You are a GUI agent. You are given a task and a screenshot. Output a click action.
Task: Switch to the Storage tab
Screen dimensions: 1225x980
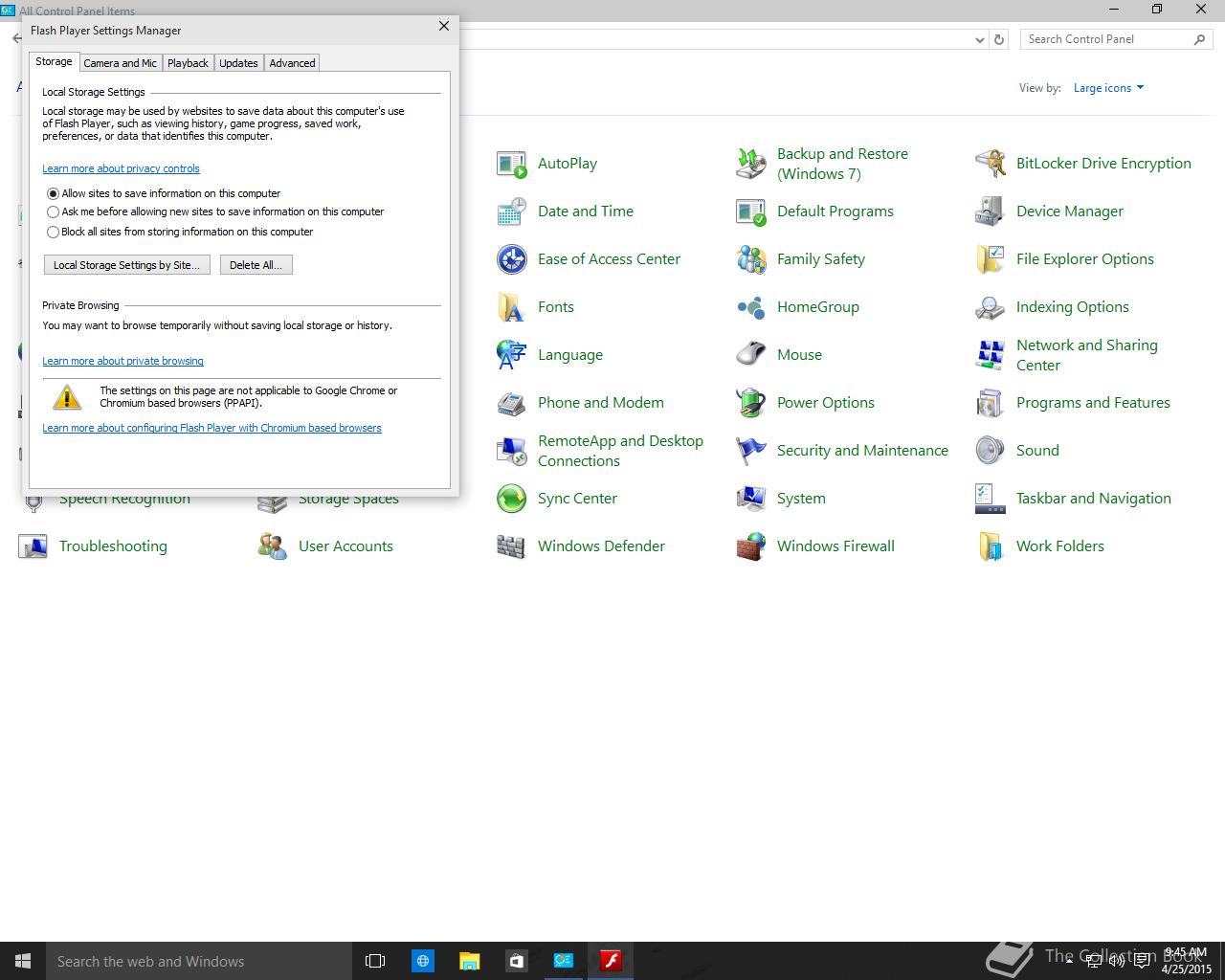pyautogui.click(x=54, y=61)
